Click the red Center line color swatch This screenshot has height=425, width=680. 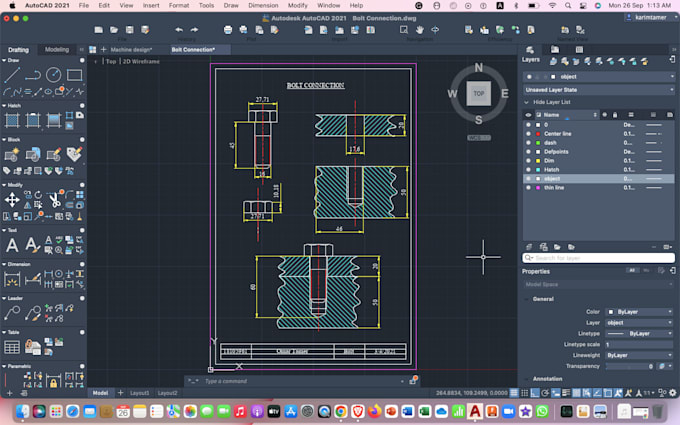pos(538,134)
